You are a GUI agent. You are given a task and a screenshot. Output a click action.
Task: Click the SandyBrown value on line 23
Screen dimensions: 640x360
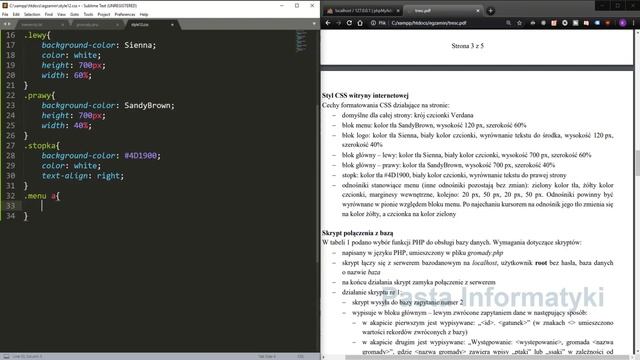(147, 105)
